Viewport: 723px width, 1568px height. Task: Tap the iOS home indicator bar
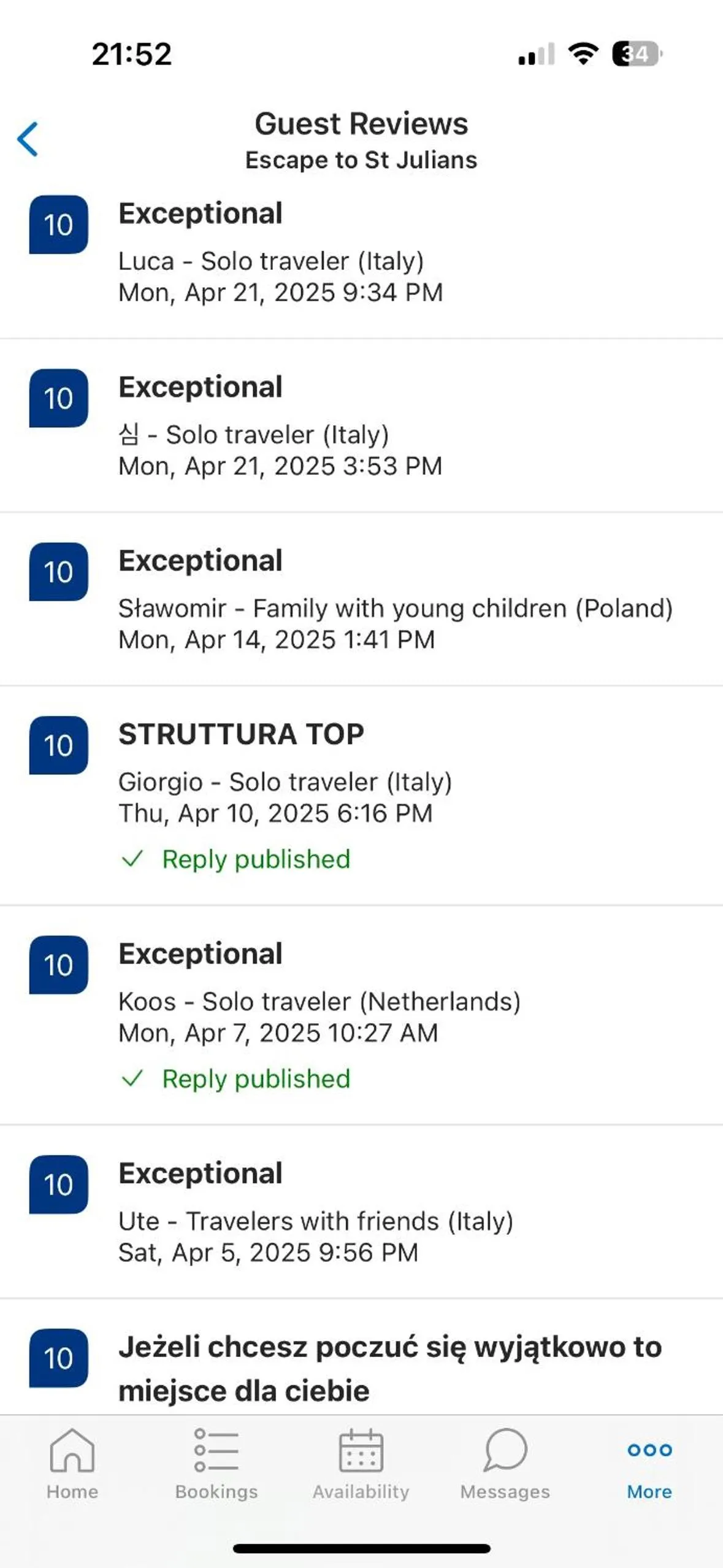(361, 1548)
